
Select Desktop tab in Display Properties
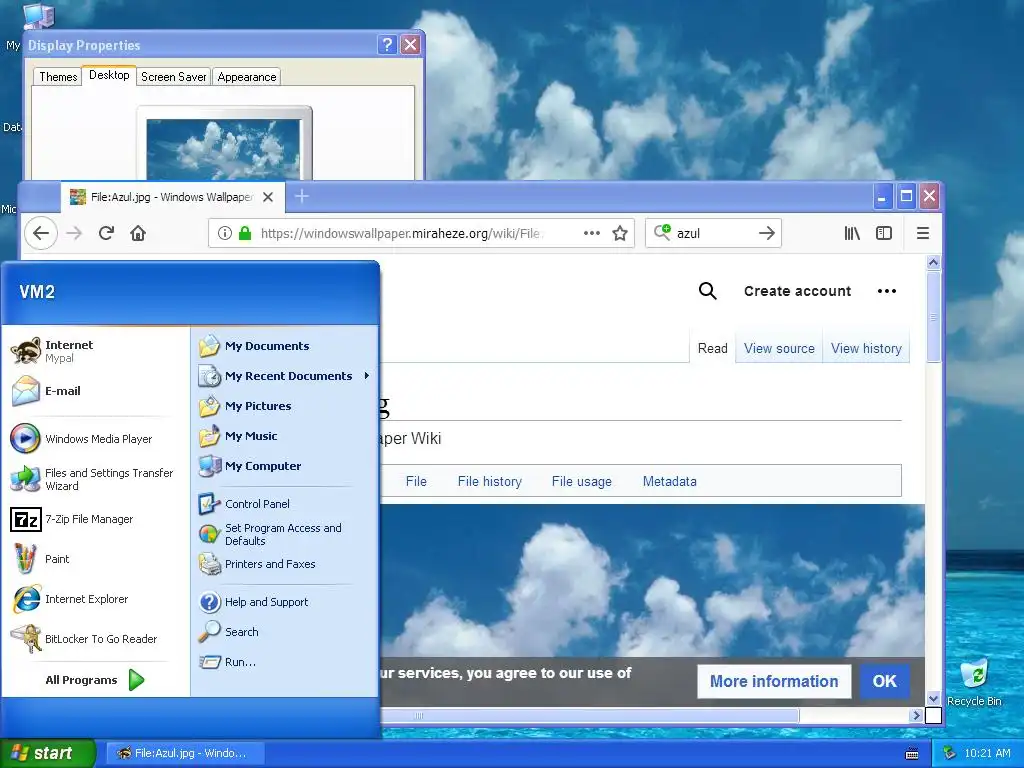(x=109, y=75)
